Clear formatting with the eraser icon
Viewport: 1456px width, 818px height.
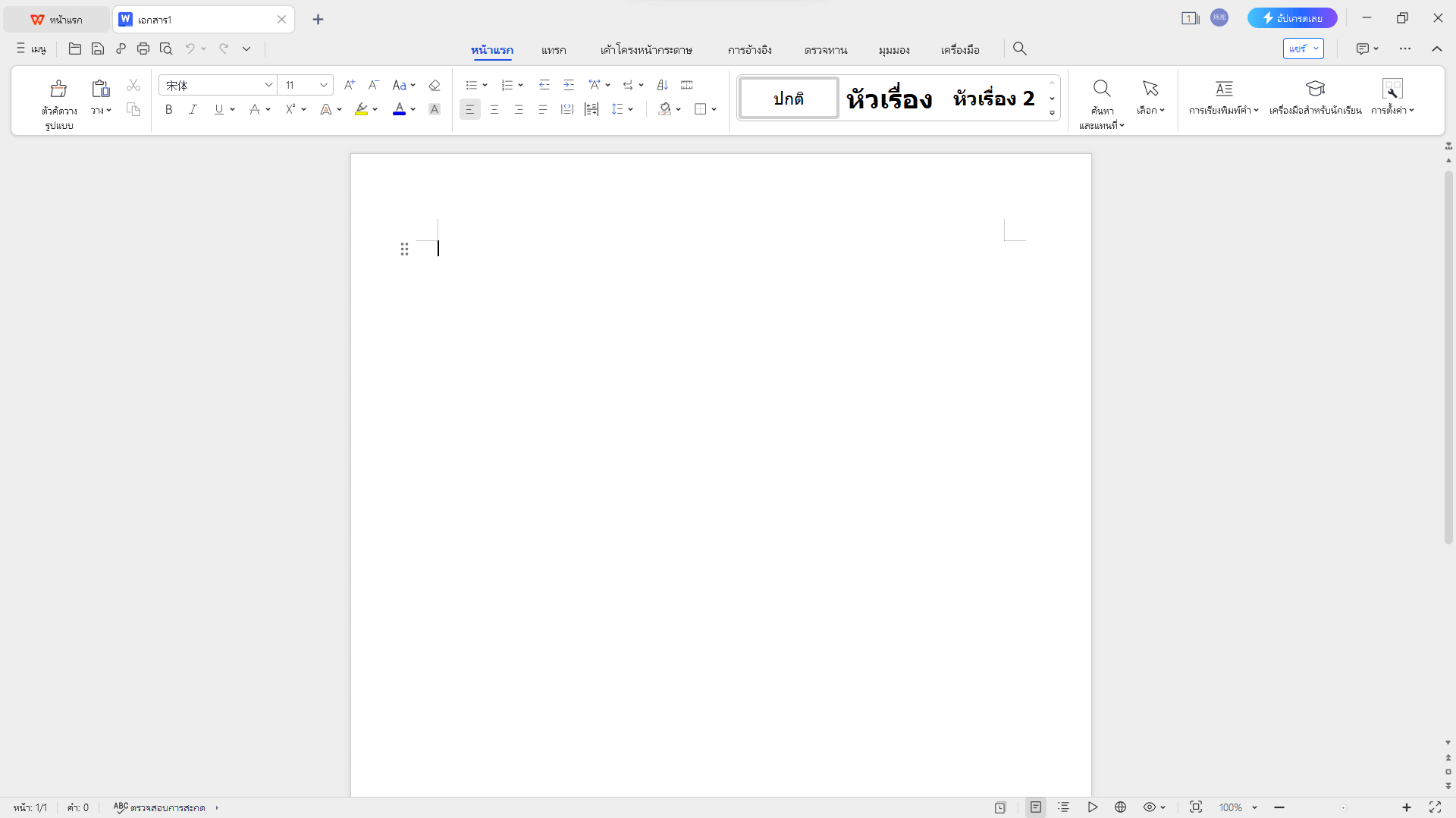tap(434, 85)
